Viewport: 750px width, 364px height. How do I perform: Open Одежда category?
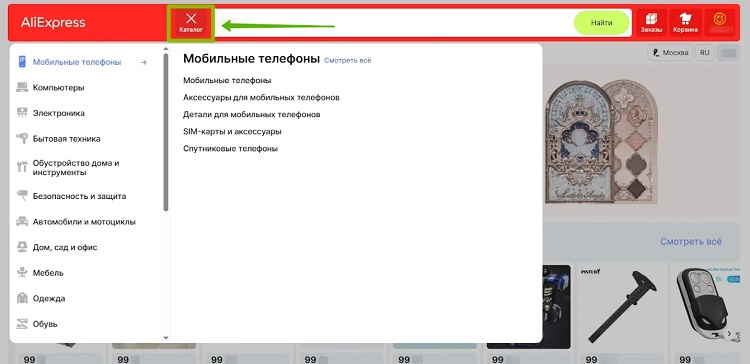pyautogui.click(x=49, y=298)
